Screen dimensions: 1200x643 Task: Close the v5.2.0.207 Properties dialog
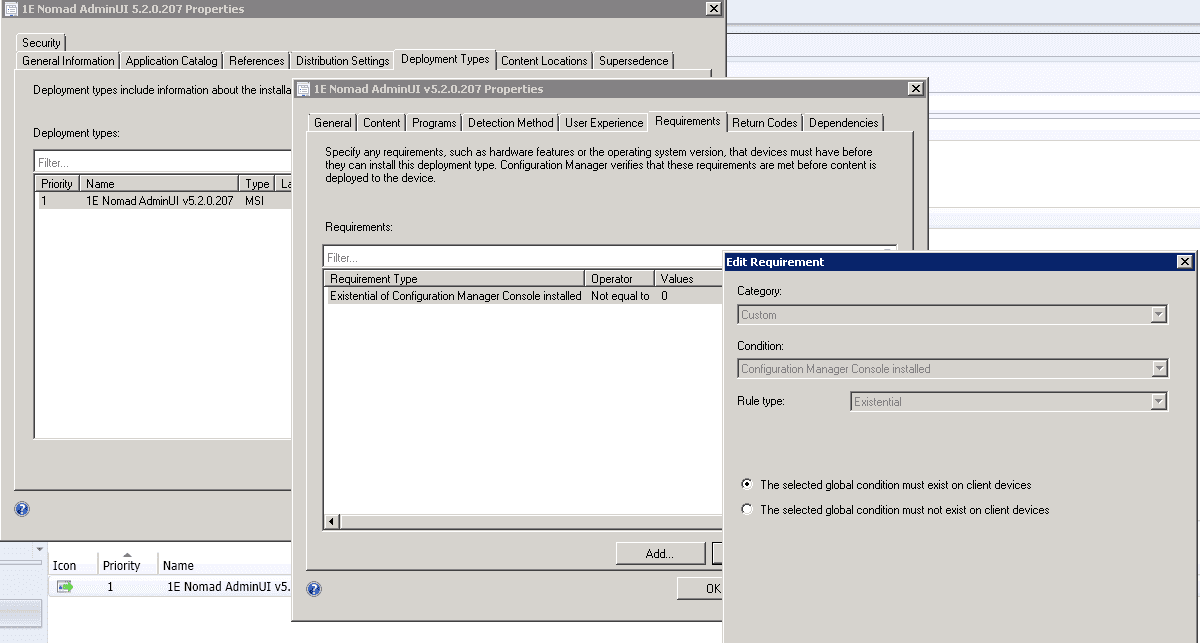click(915, 89)
